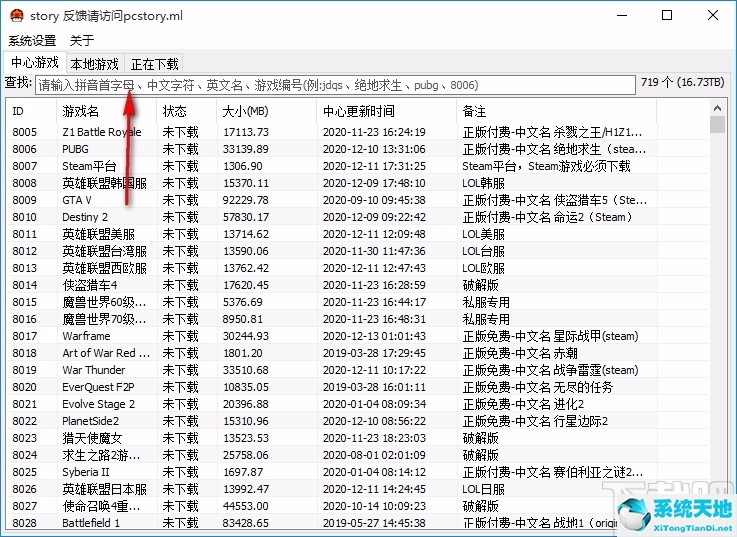Click remark 正版免费-中文名 赤潮
Screen dimensions: 737x537
click(x=520, y=353)
